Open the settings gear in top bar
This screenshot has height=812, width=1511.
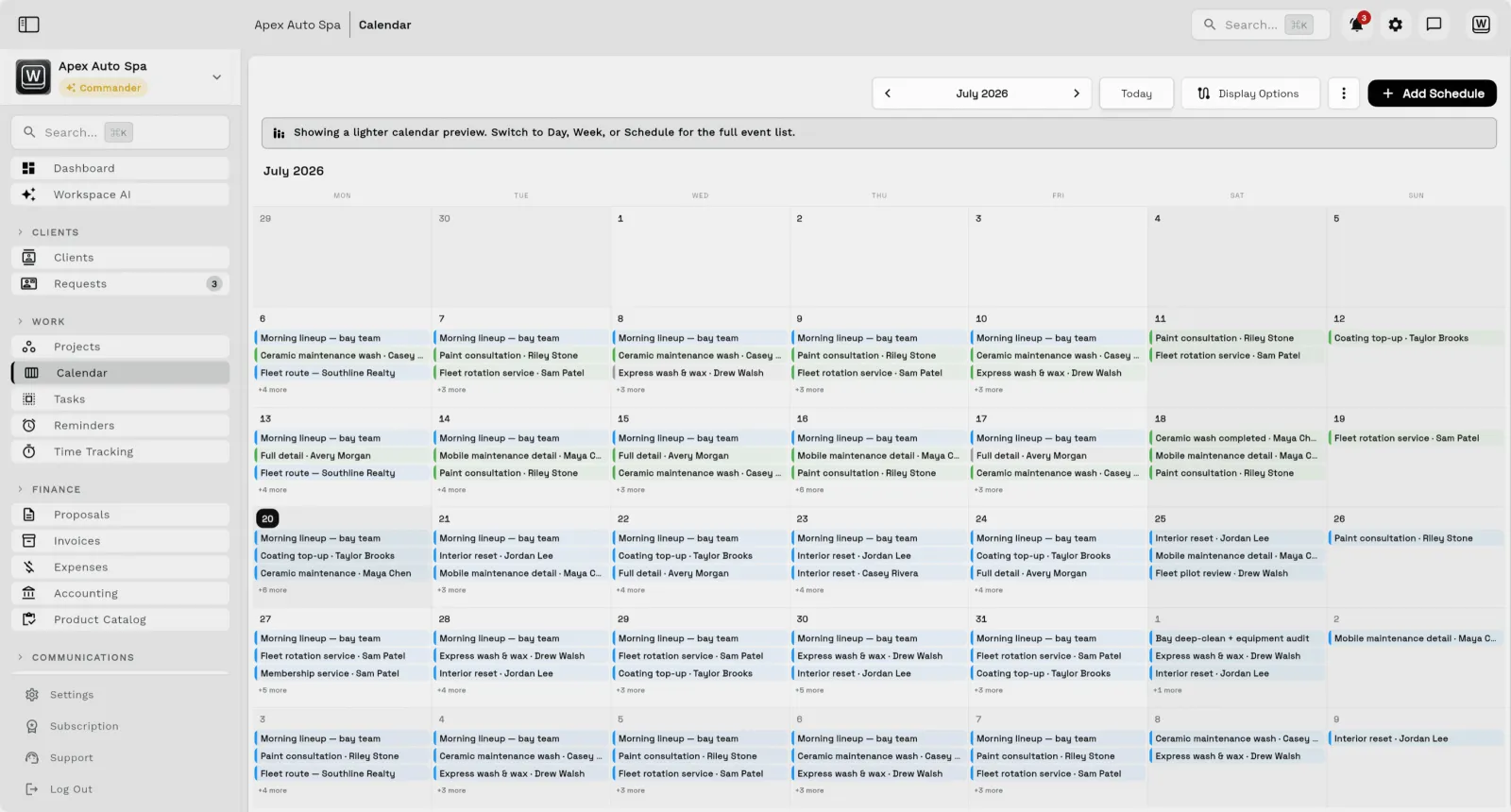tap(1396, 25)
